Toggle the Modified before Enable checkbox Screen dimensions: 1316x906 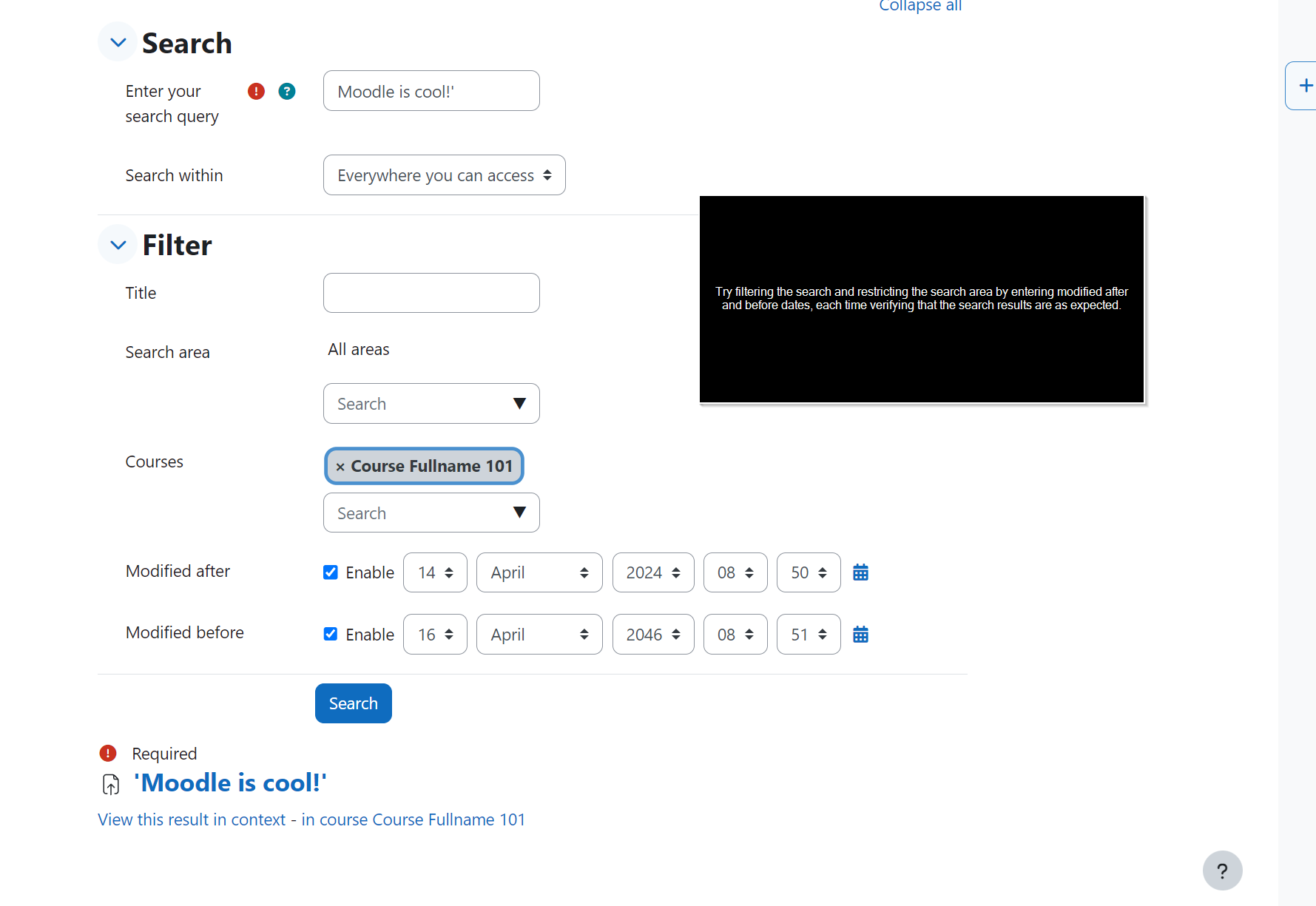(x=331, y=634)
